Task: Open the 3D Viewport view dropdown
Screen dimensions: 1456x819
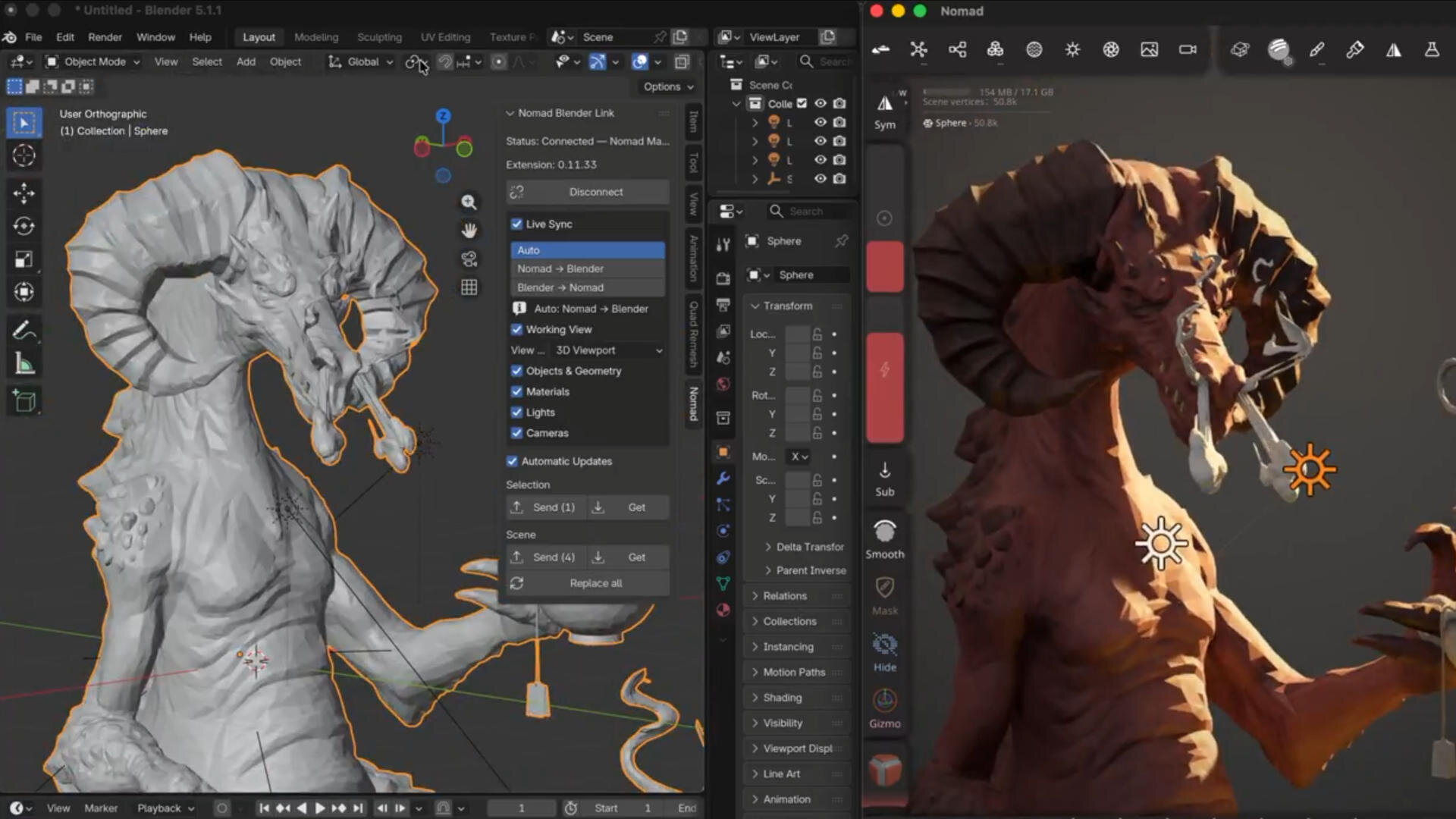Action: [608, 350]
